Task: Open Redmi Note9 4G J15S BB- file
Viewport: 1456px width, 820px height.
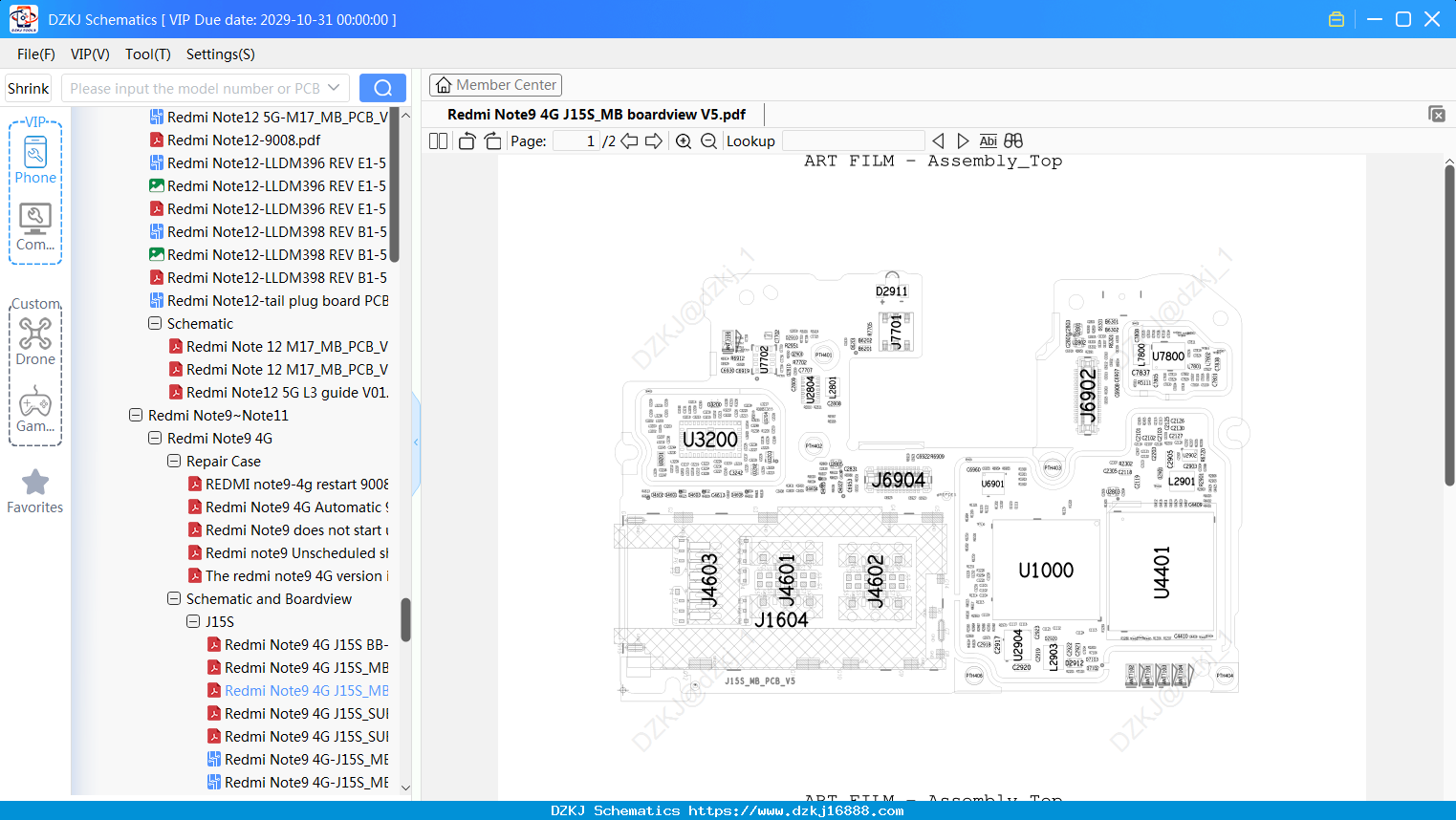Action: click(x=298, y=644)
